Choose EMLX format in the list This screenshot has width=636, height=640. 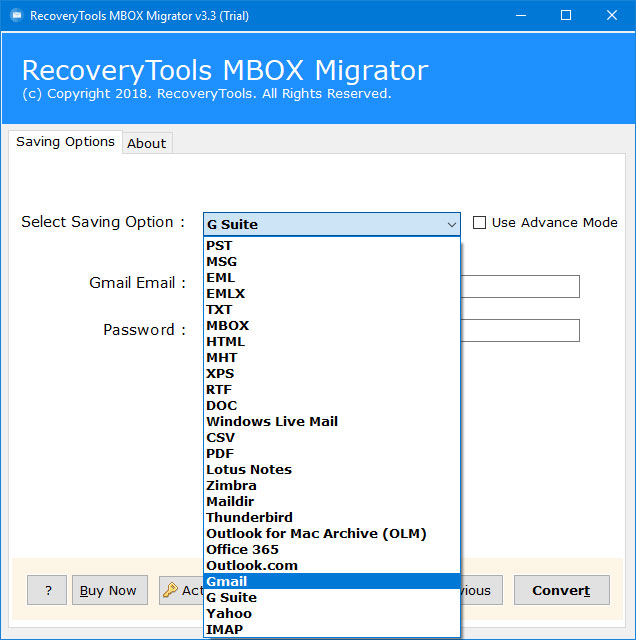[332, 293]
